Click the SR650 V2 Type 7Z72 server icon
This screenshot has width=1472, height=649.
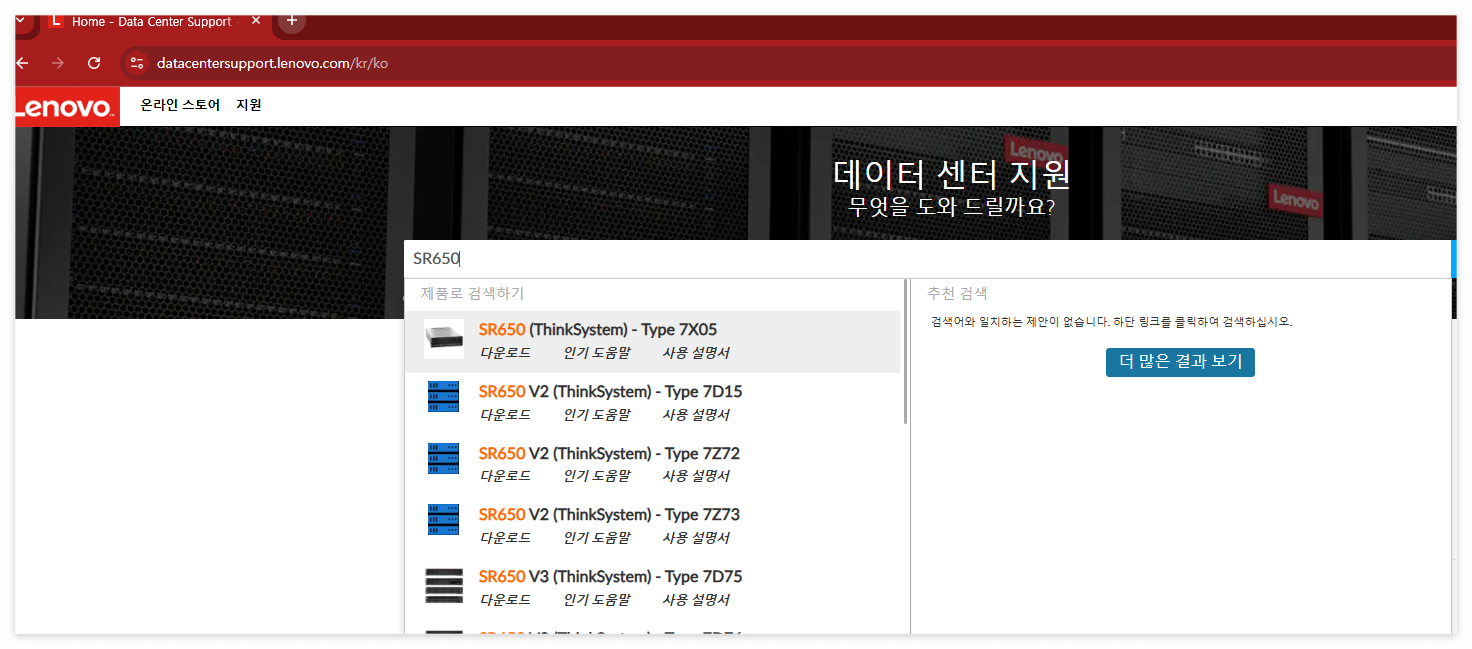tap(443, 459)
